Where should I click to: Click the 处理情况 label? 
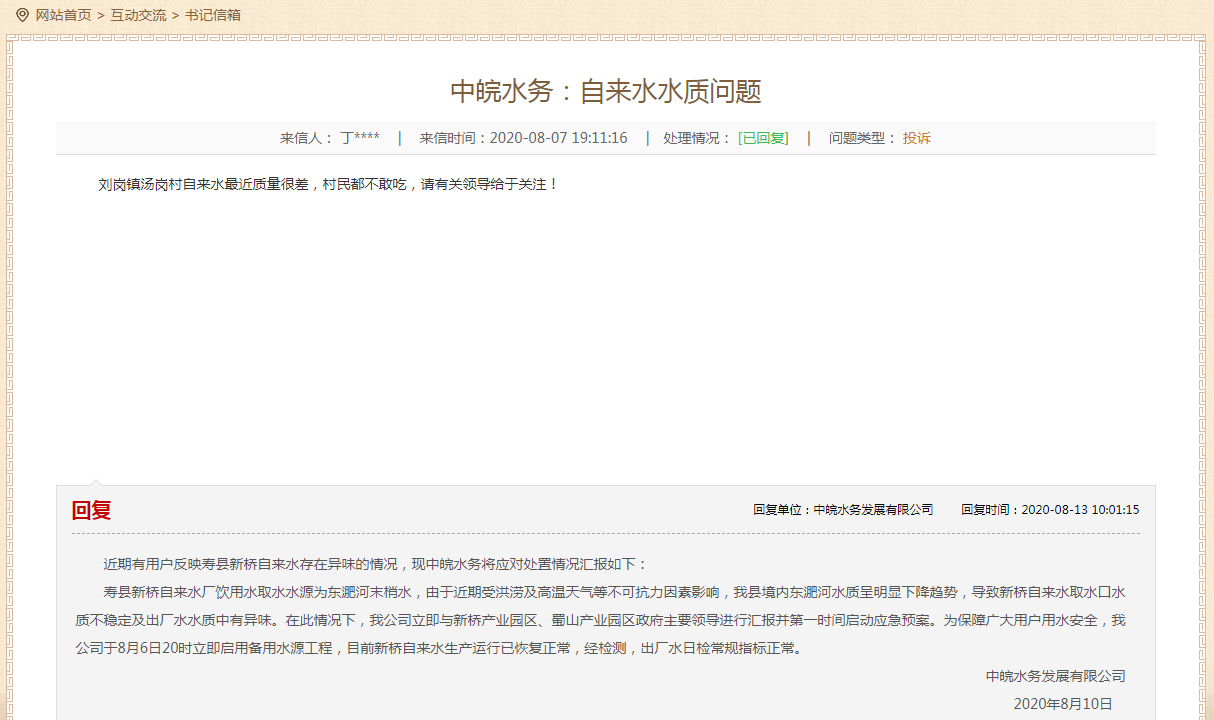[697, 138]
